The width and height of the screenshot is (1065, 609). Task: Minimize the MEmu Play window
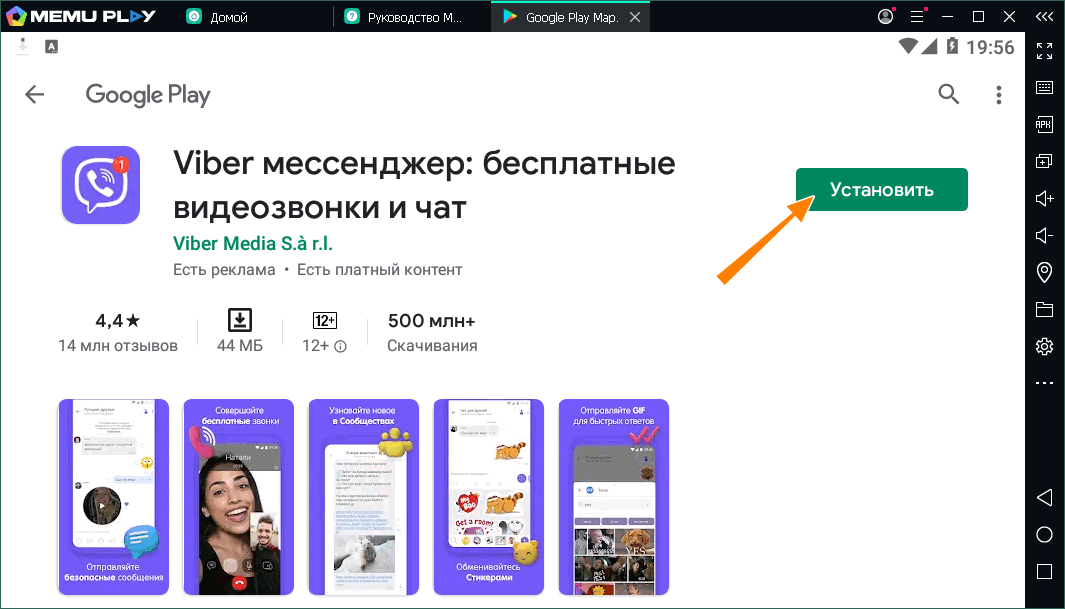coord(947,16)
